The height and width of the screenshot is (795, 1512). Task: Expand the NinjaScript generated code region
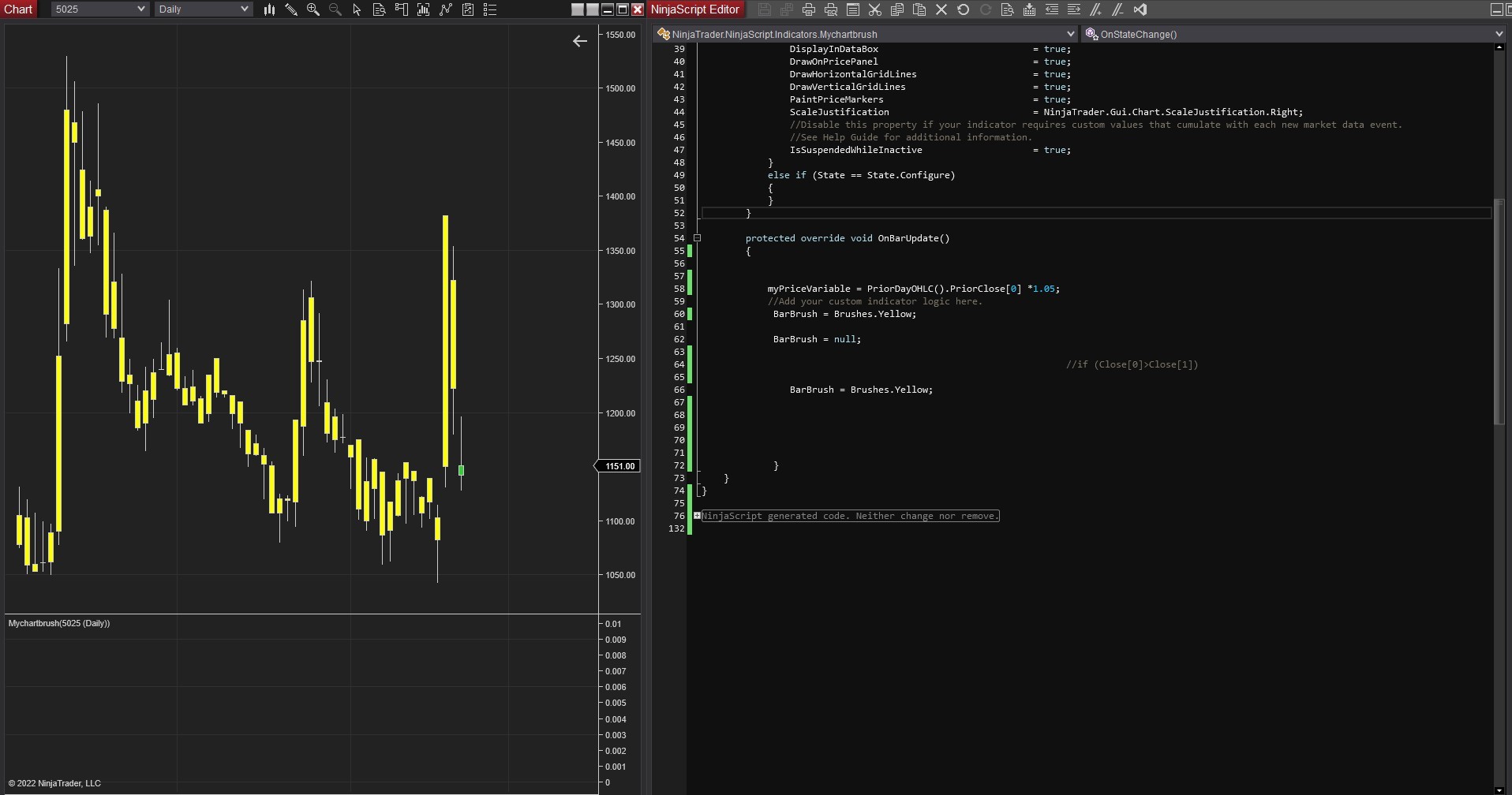point(697,516)
